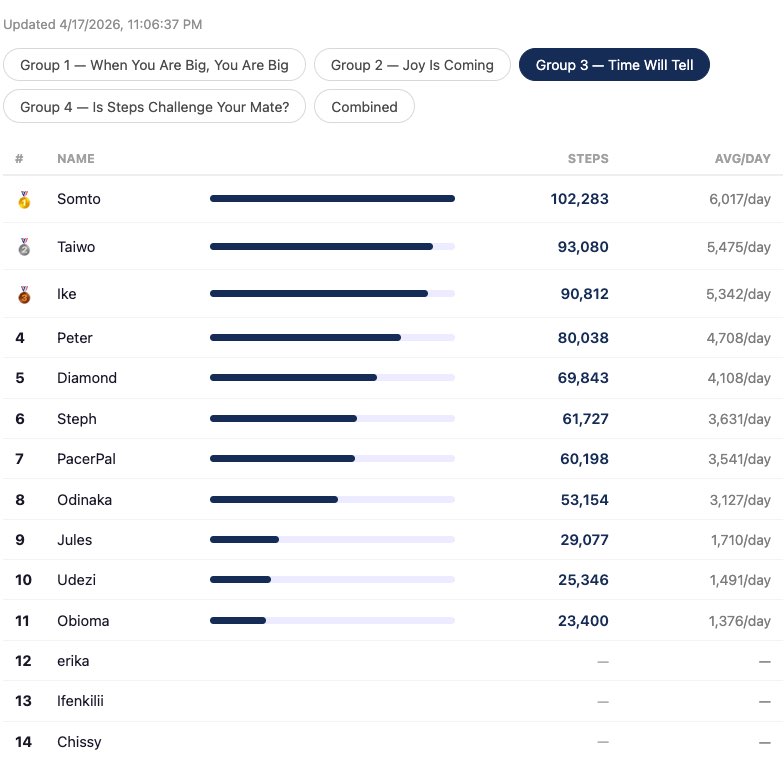Open the Group 2 — Joy Is Coming tab
The width and height of the screenshot is (784, 783).
pyautogui.click(x=412, y=65)
